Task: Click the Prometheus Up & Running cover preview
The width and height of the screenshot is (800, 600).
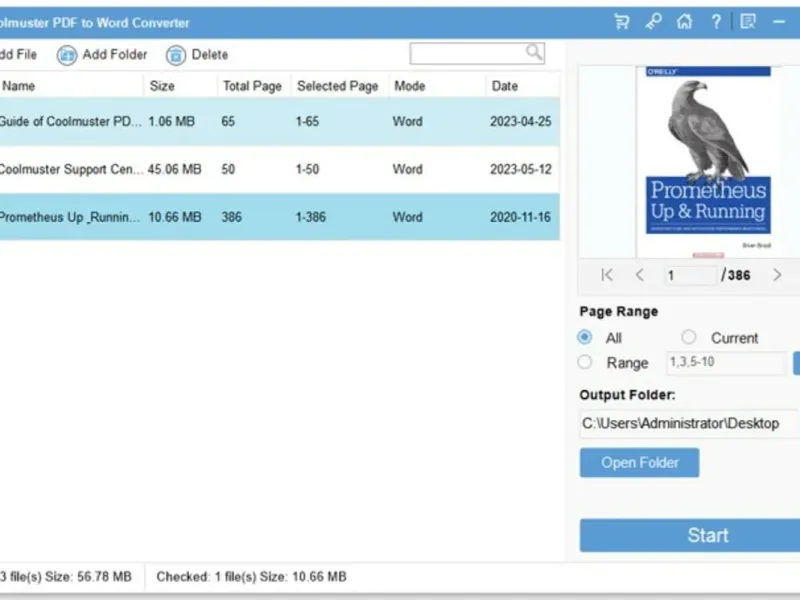Action: [x=708, y=162]
